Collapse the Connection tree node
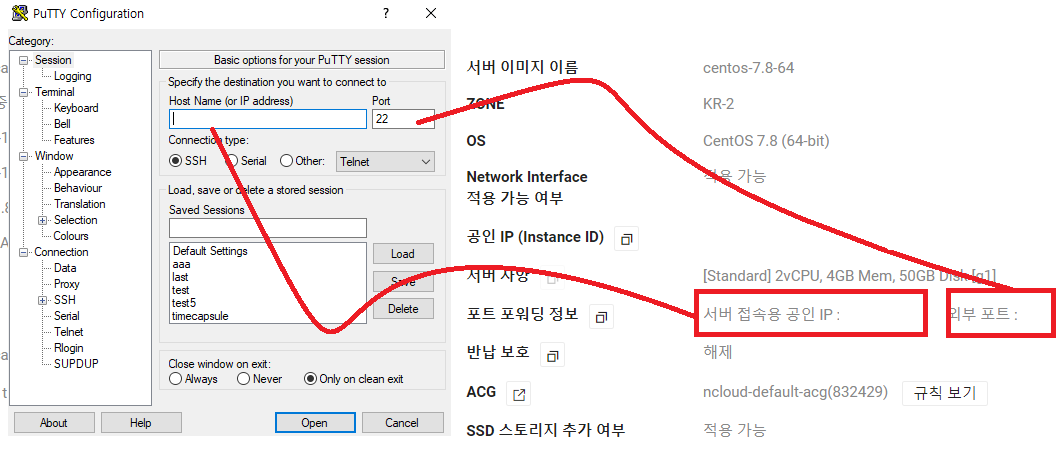Screen dimensions: 1063x455 pyautogui.click(x=24, y=252)
